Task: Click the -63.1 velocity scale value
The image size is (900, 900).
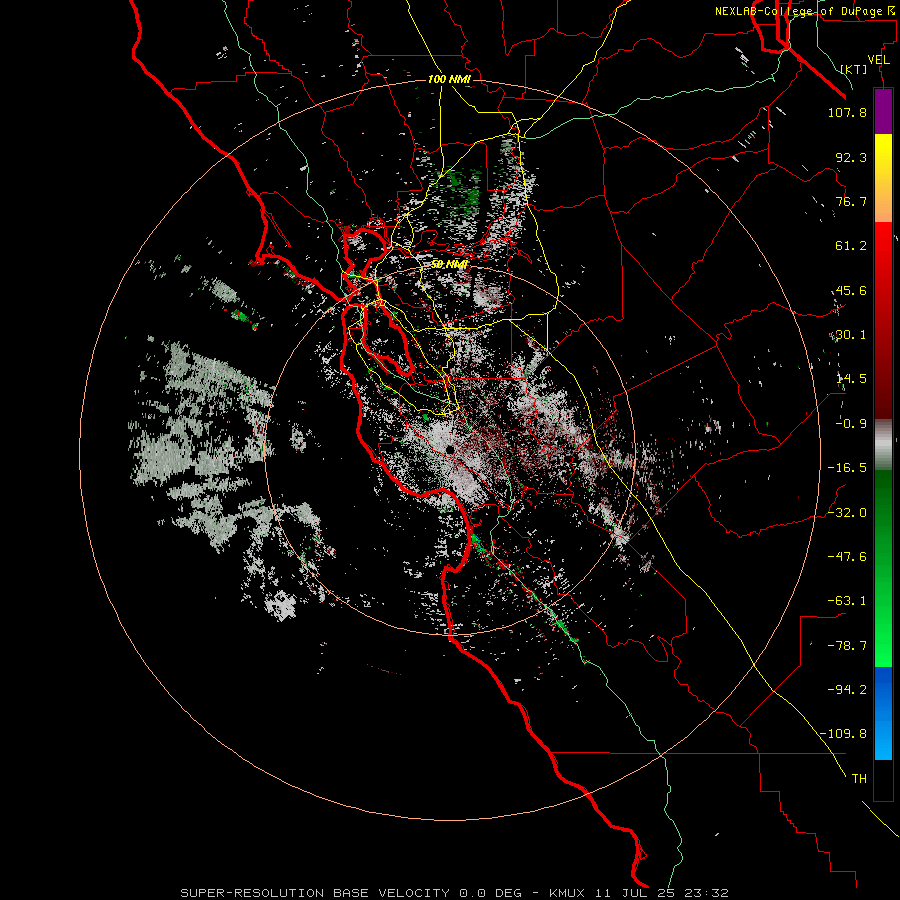Action: click(x=847, y=601)
